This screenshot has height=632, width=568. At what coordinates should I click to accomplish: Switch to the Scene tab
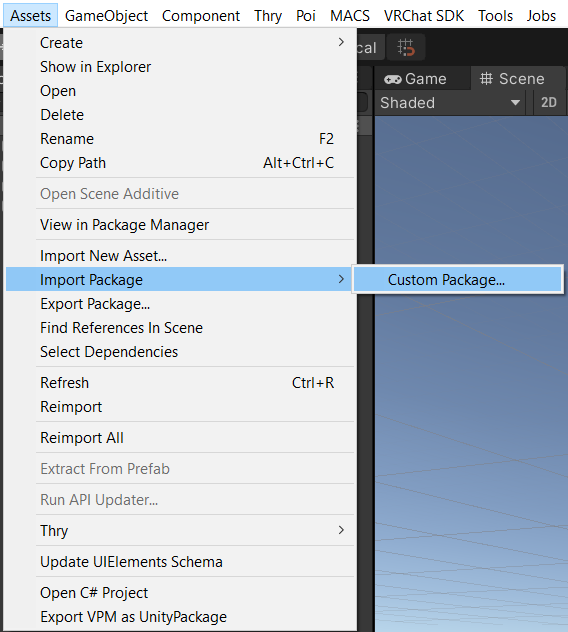[x=518, y=79]
